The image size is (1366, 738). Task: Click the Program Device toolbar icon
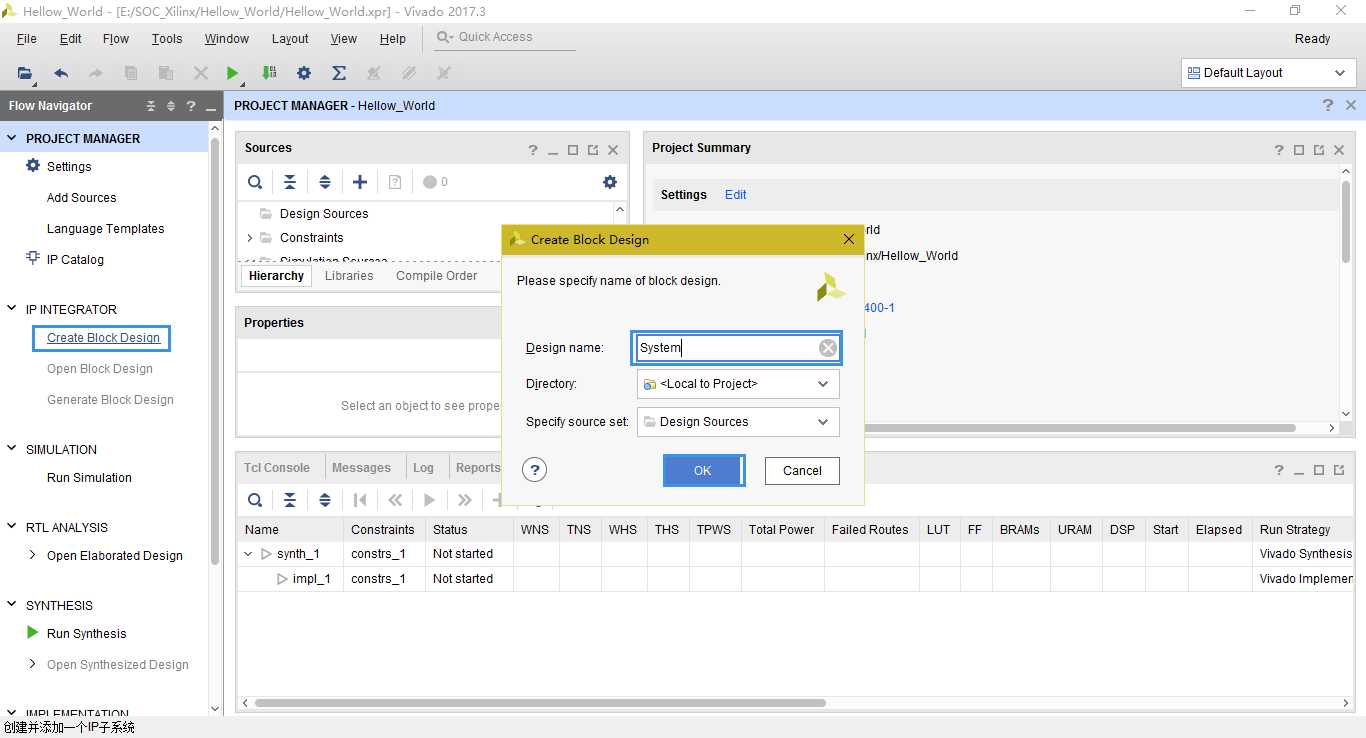(x=269, y=73)
